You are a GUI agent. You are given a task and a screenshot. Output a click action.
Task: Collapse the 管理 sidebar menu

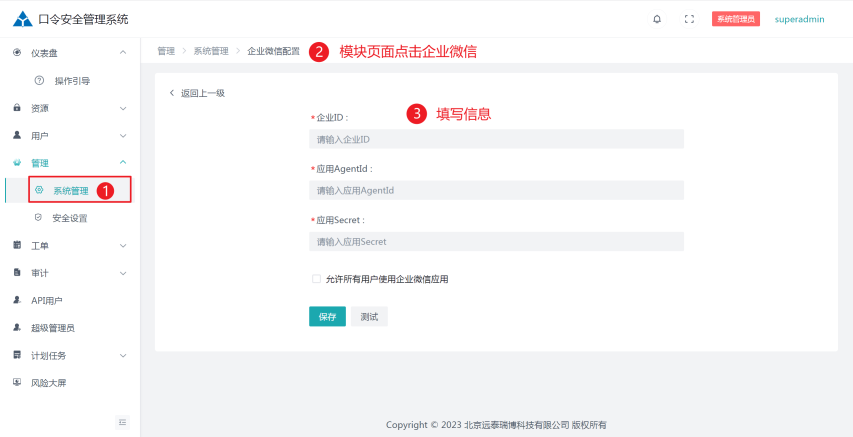pos(68,162)
